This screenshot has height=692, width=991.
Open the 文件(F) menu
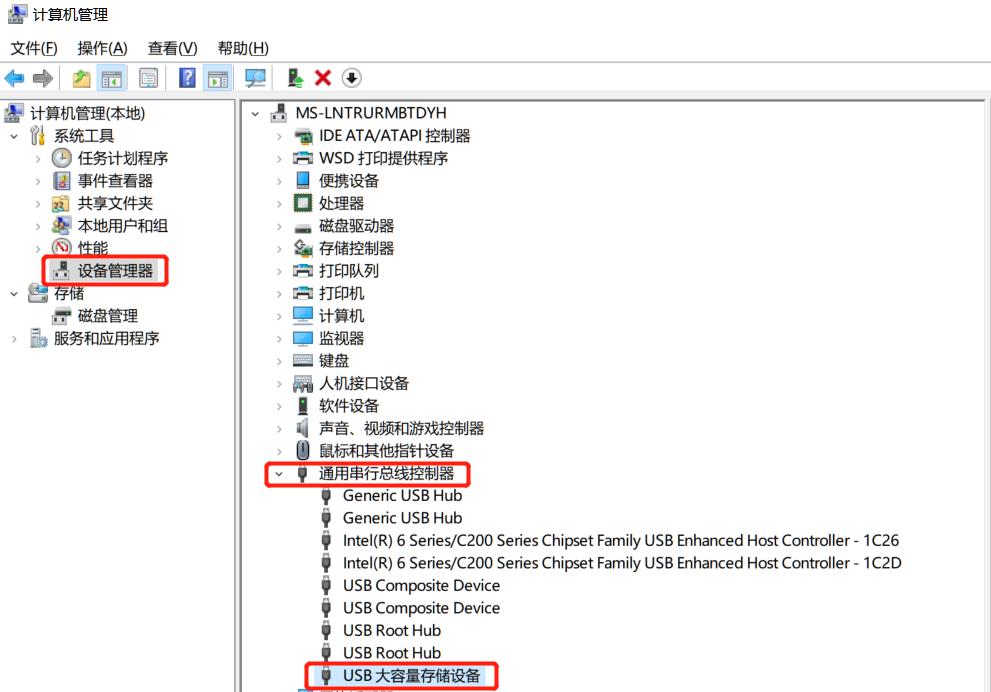(34, 48)
